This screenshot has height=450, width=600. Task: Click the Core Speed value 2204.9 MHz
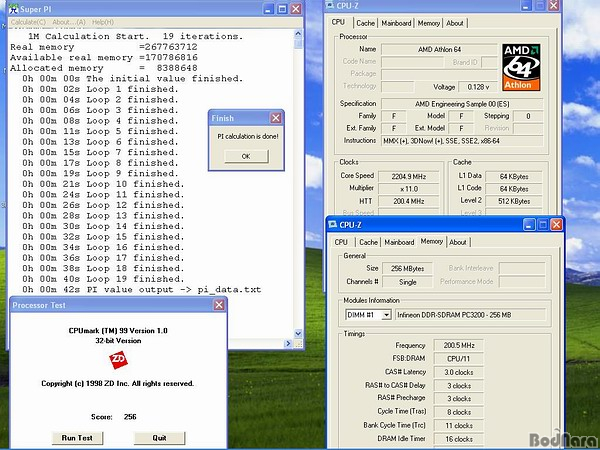[409, 176]
